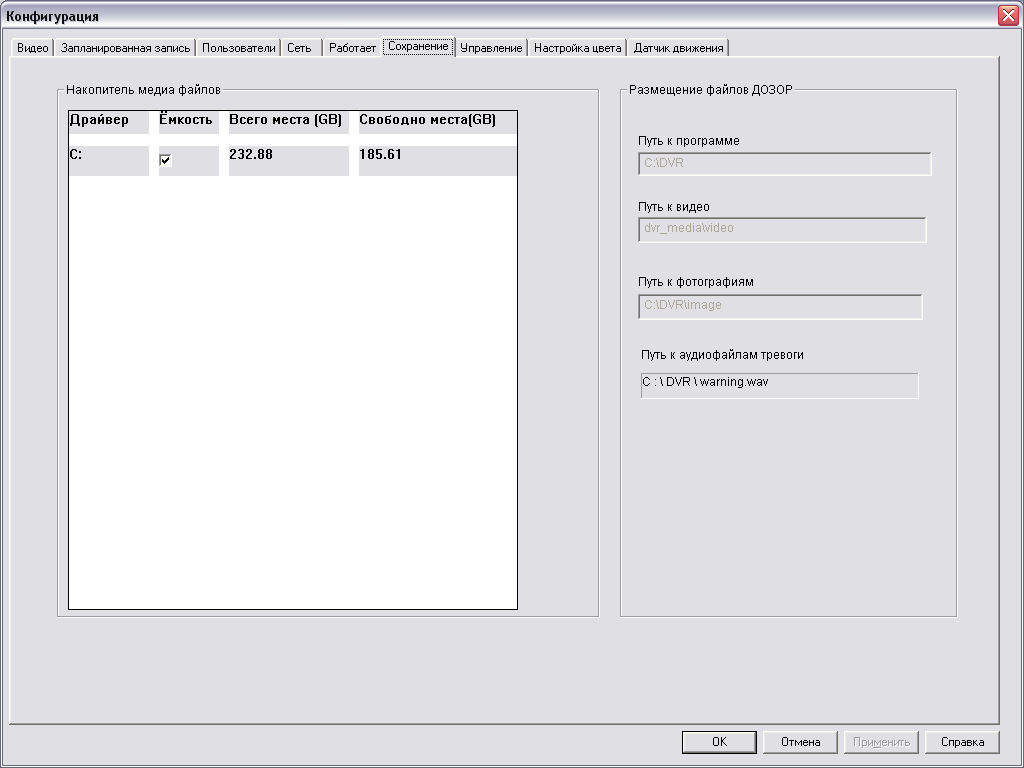
Task: Open help with the Справка button
Action: click(962, 742)
